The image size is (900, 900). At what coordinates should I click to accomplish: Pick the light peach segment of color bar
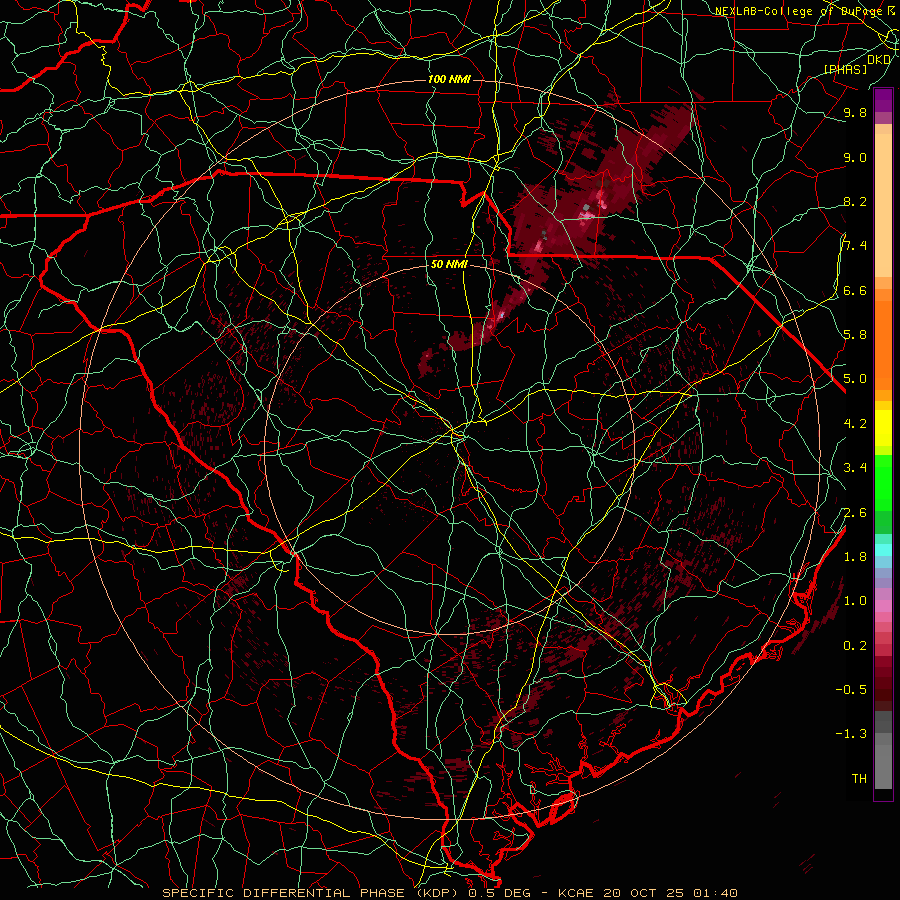[x=883, y=207]
